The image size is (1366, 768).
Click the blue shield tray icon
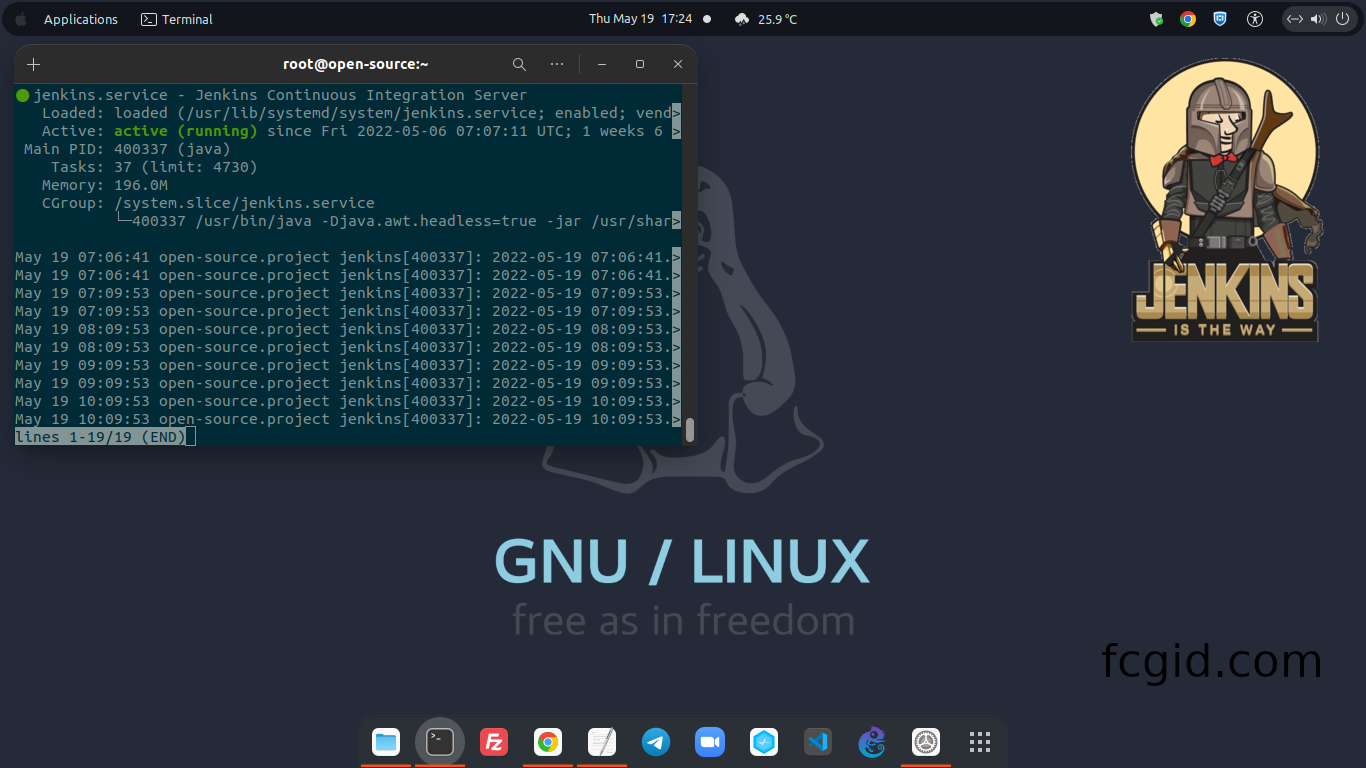click(x=1220, y=19)
